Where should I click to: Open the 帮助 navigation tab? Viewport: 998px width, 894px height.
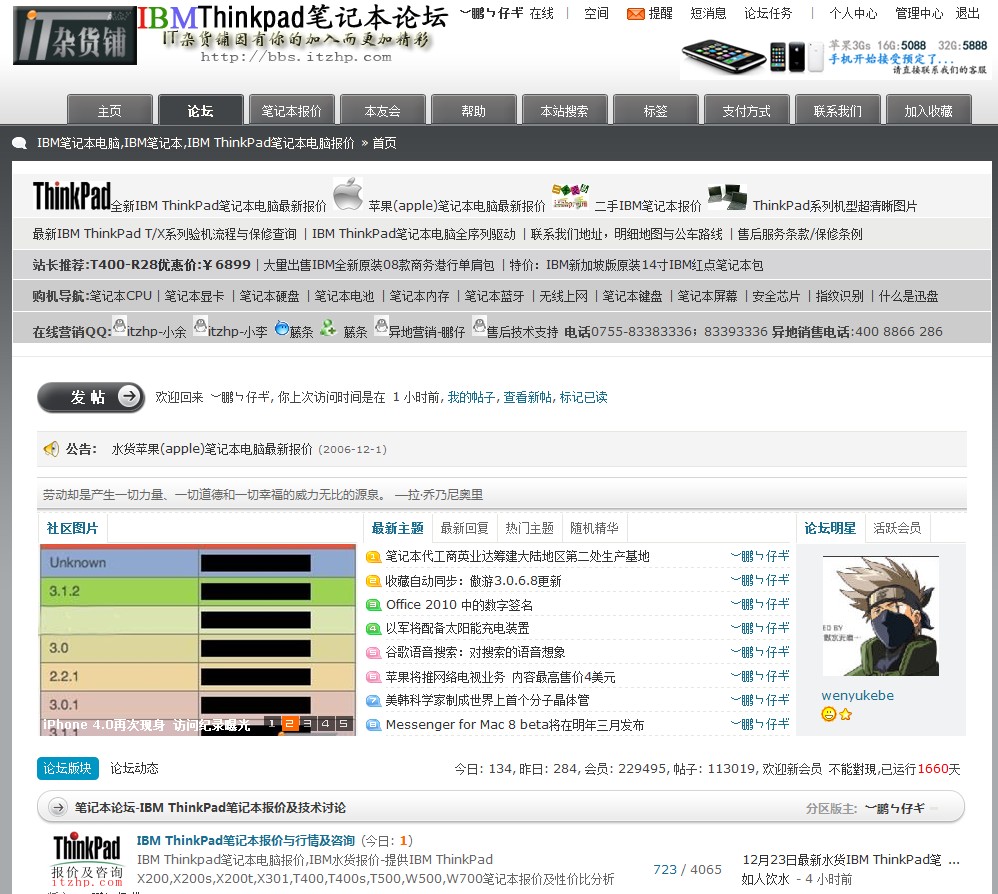(x=474, y=110)
